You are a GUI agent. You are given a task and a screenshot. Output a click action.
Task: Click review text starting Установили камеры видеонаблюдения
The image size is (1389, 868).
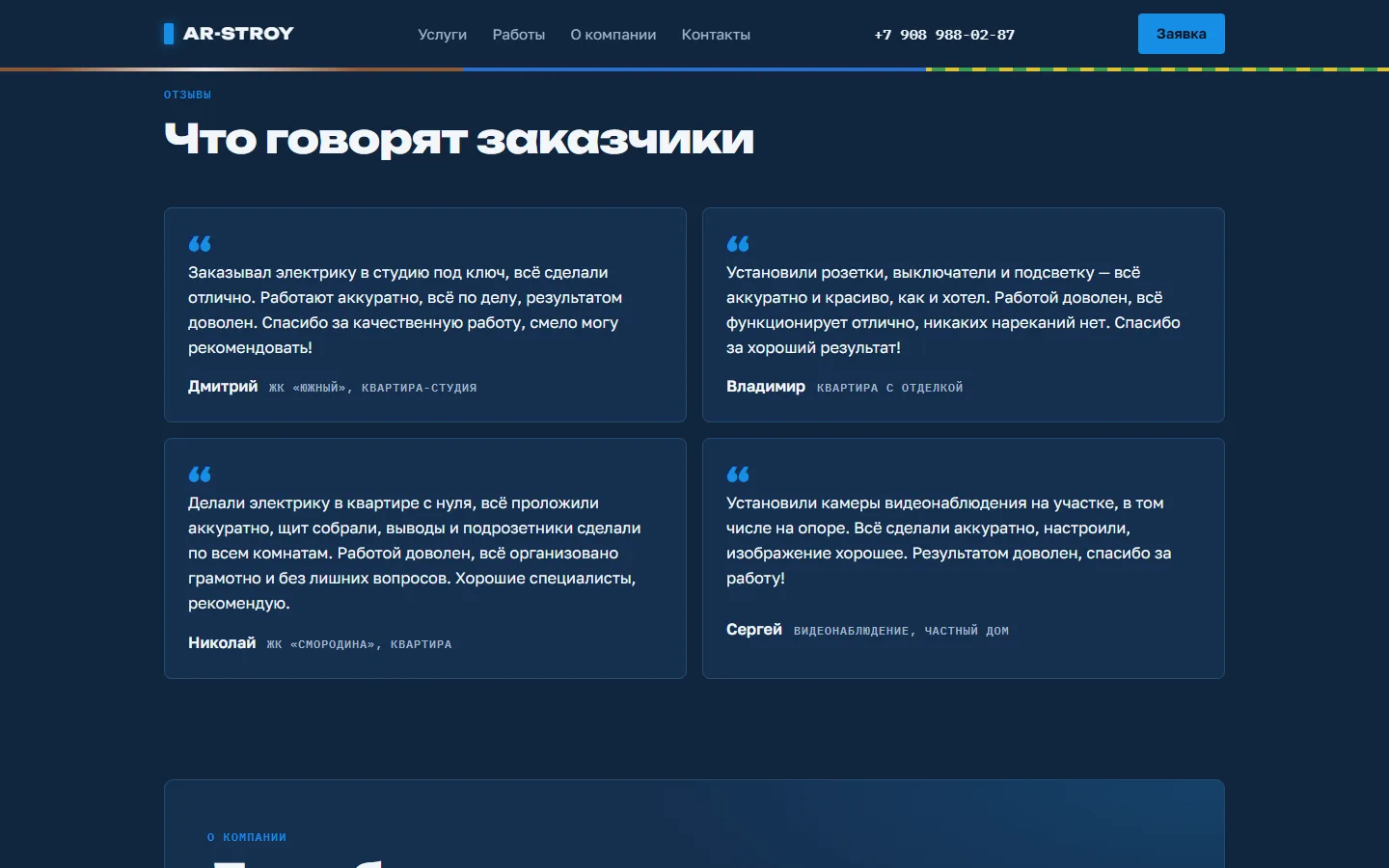(949, 540)
